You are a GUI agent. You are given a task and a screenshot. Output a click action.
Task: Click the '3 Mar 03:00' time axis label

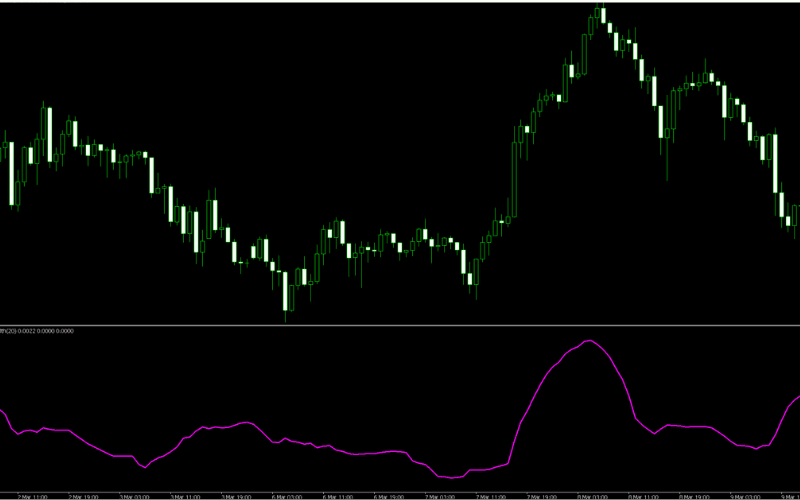click(134, 496)
